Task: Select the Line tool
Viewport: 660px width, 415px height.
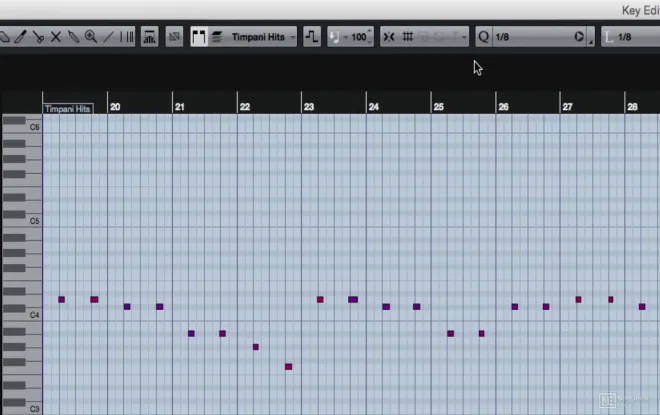Action: click(x=108, y=37)
